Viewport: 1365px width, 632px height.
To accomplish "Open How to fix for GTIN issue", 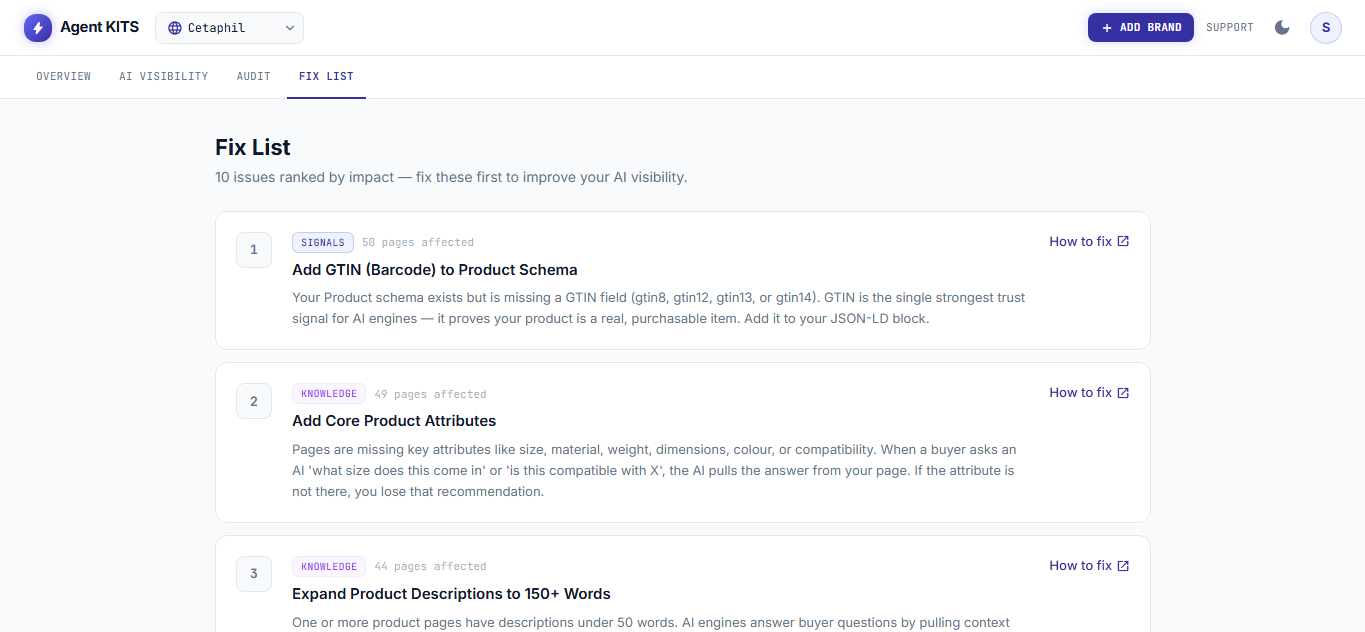I will pyautogui.click(x=1089, y=241).
